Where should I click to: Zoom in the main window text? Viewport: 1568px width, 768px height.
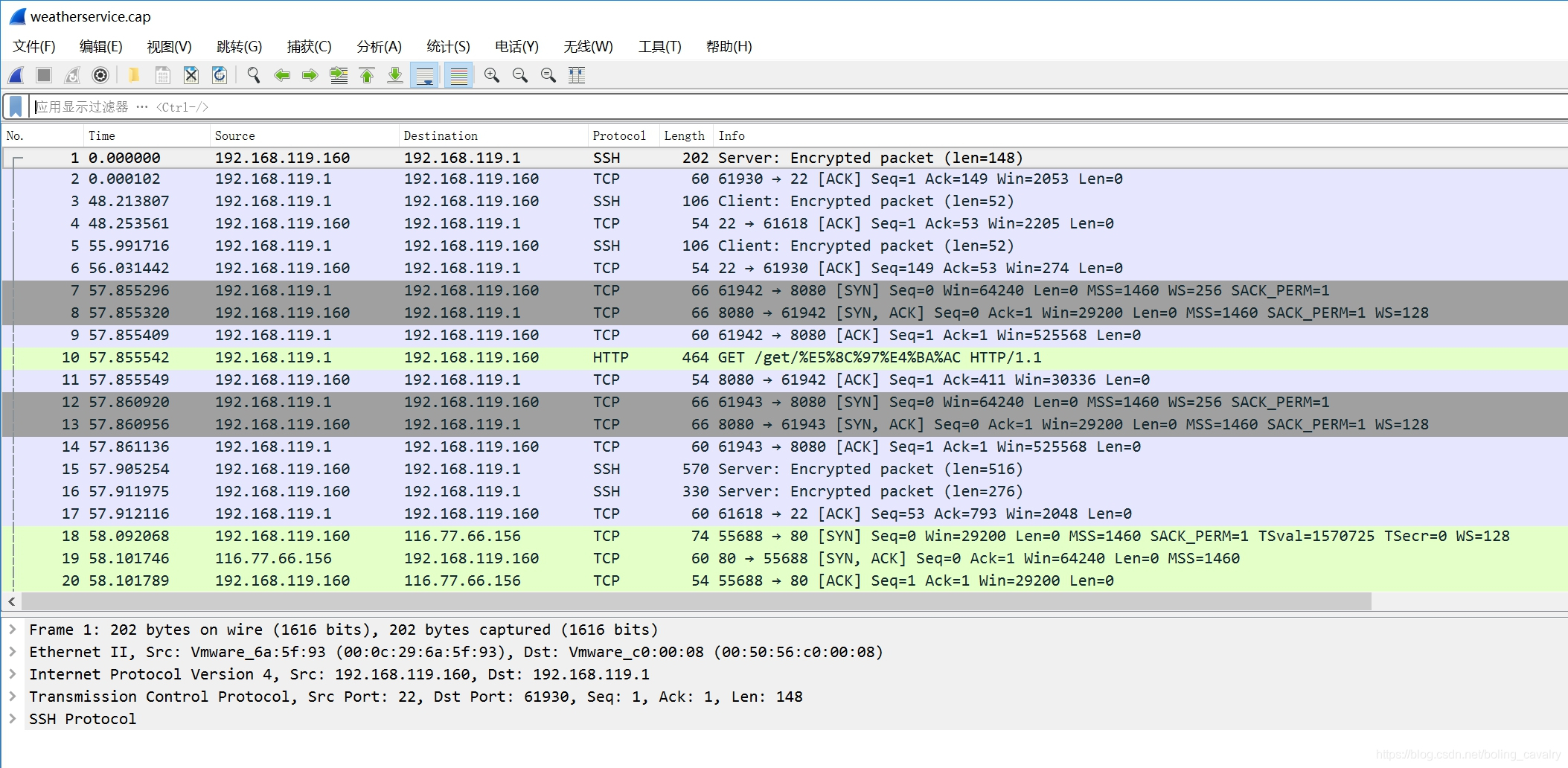click(492, 75)
